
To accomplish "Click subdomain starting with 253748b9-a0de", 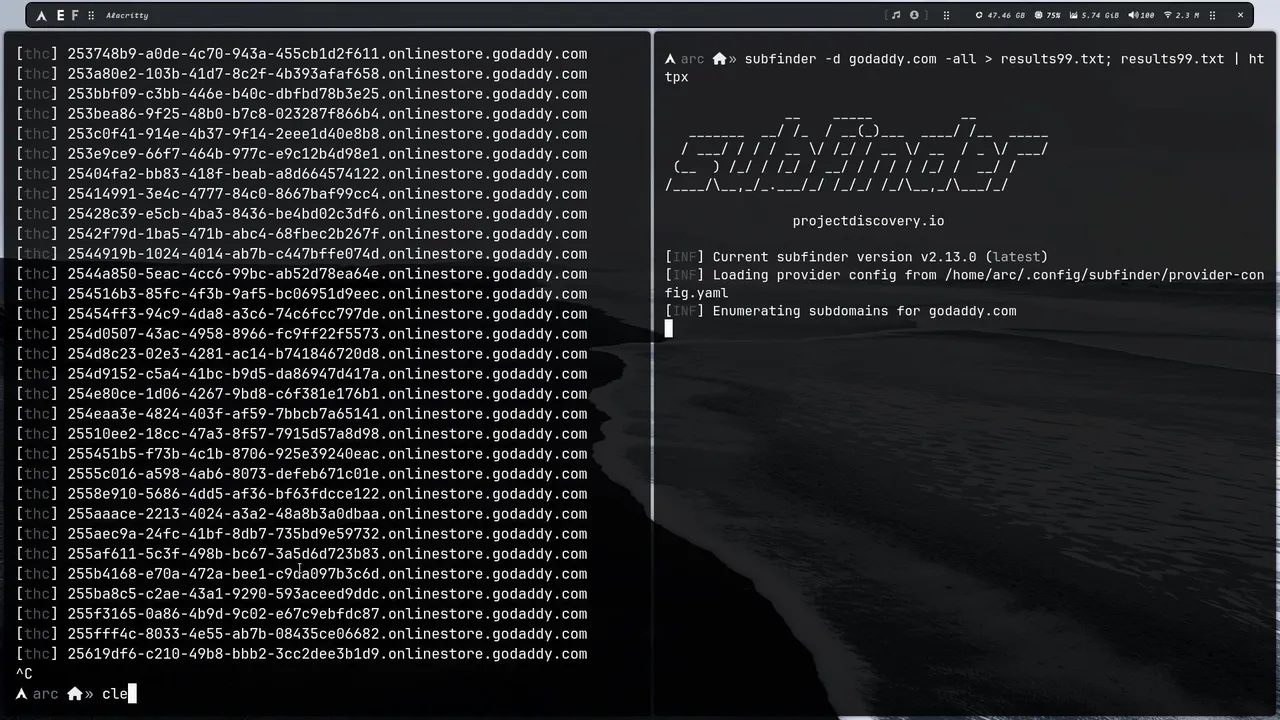I will coord(327,54).
